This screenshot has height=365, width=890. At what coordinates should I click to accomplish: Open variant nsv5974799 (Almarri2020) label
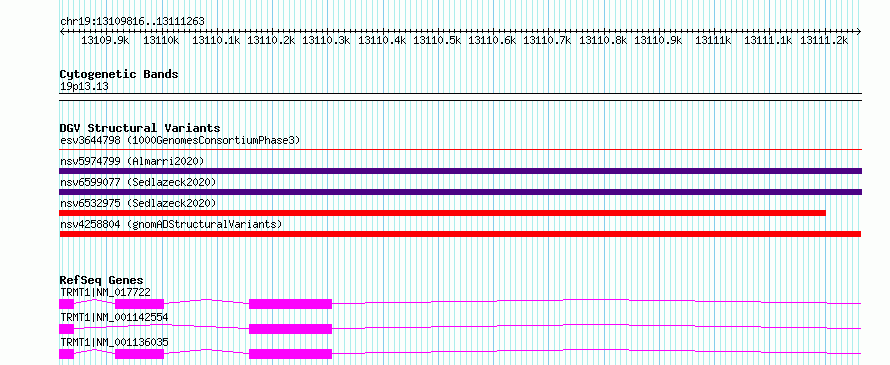coord(132,161)
